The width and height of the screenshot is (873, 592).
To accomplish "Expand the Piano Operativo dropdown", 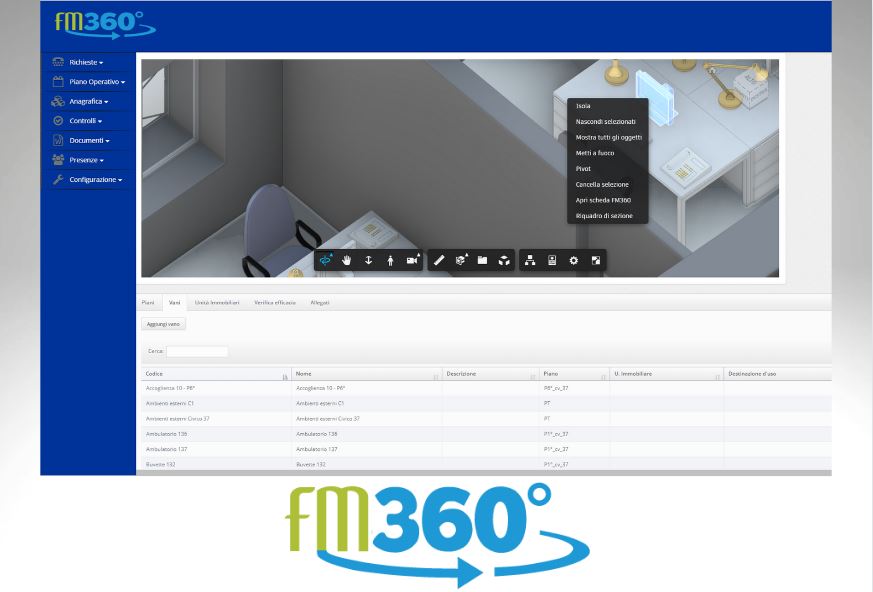I will (x=96, y=82).
